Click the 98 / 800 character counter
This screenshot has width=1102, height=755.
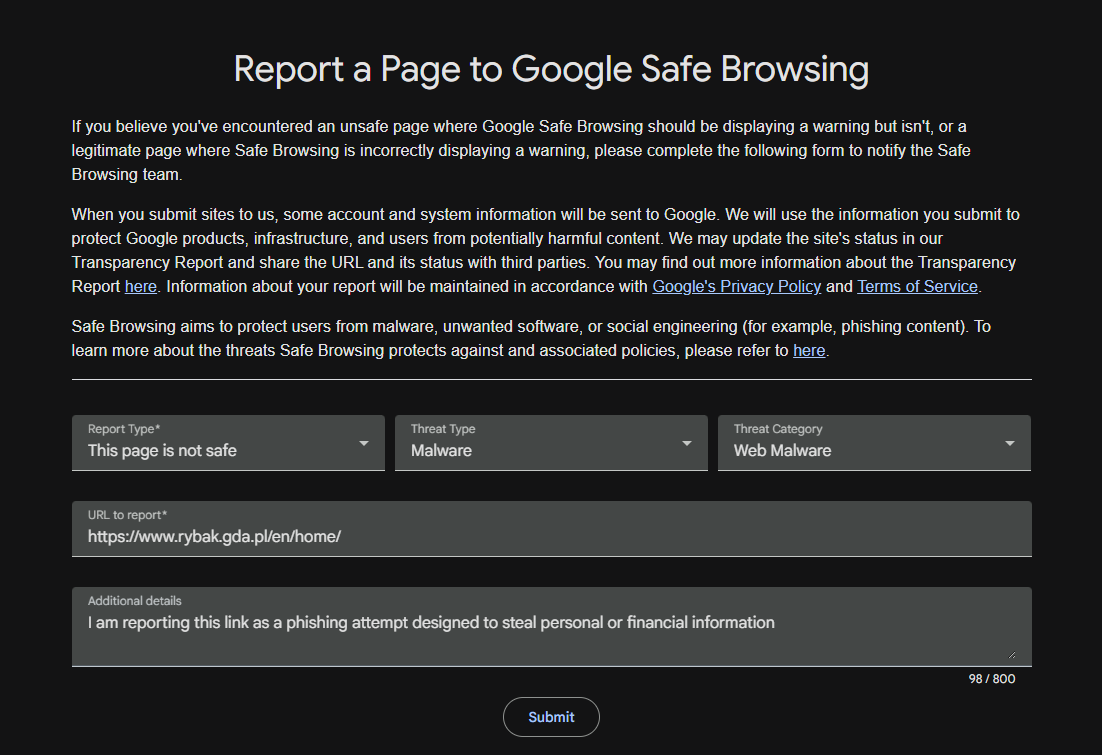[x=992, y=679]
